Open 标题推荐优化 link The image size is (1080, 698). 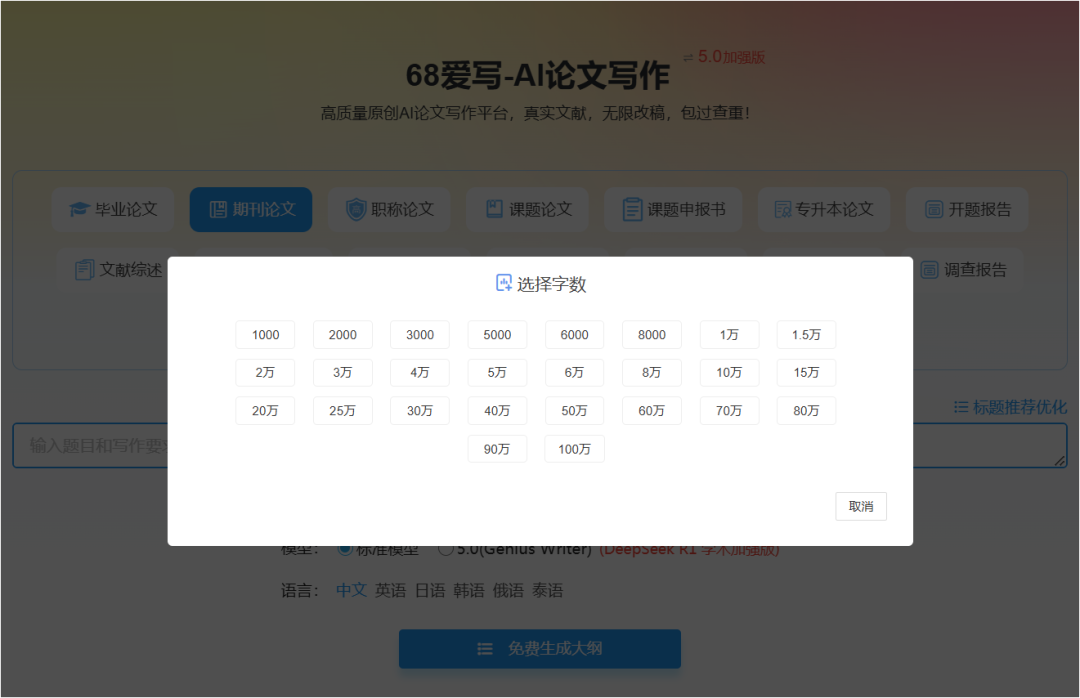(x=1010, y=407)
